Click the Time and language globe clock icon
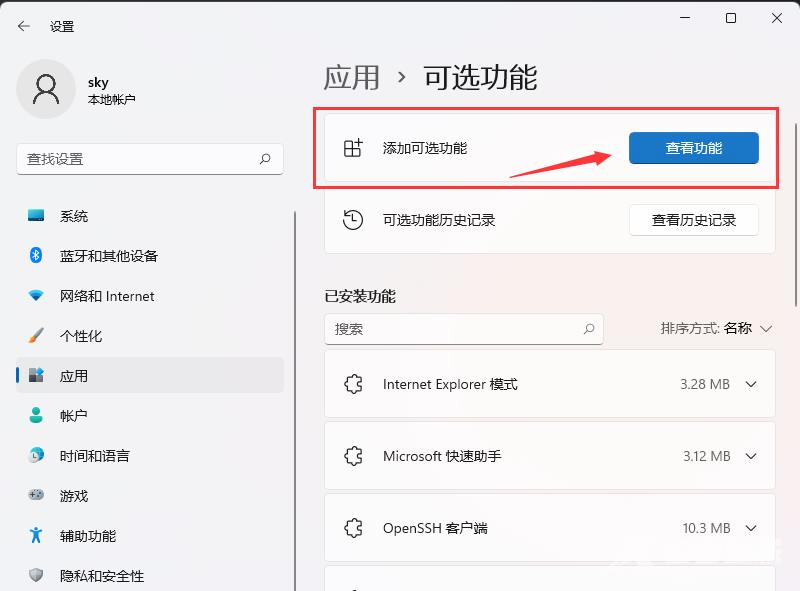Screen dimensions: 800x591 point(36,455)
